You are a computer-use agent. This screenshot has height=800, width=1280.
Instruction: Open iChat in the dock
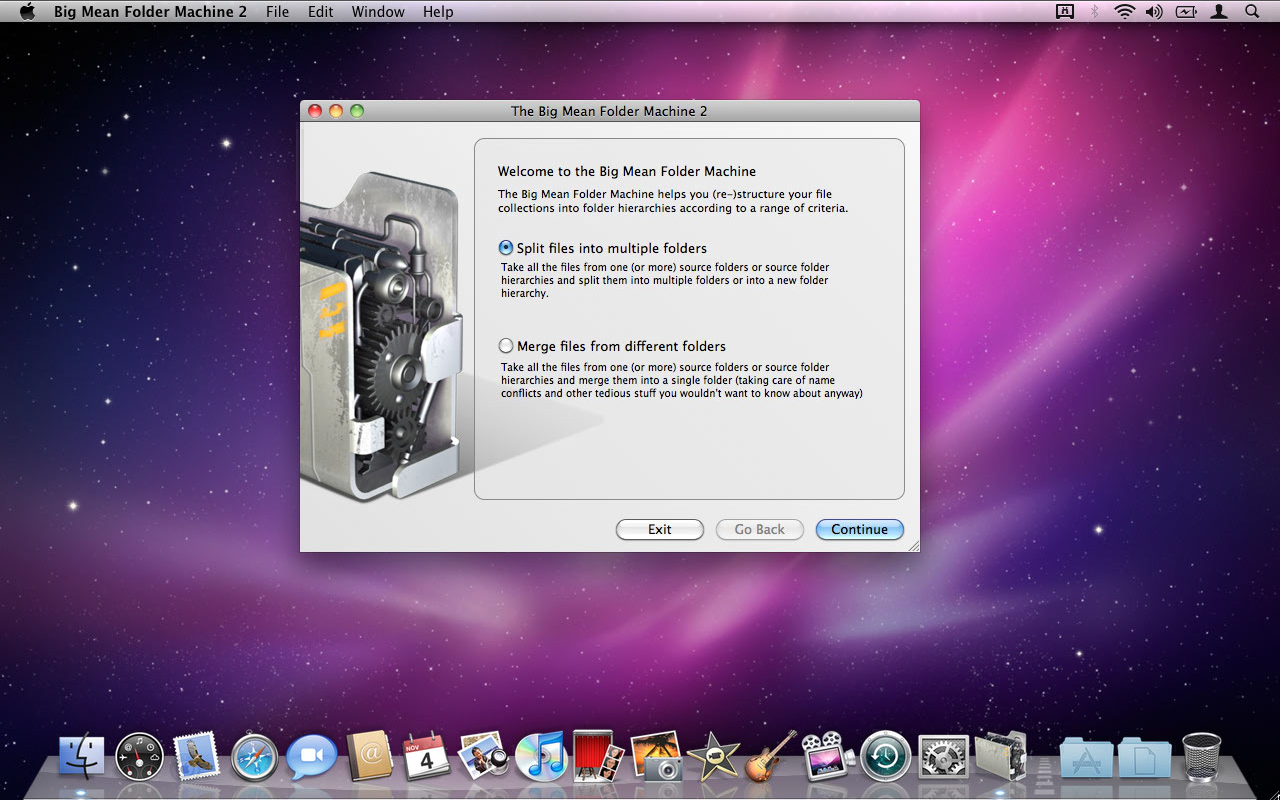[311, 757]
